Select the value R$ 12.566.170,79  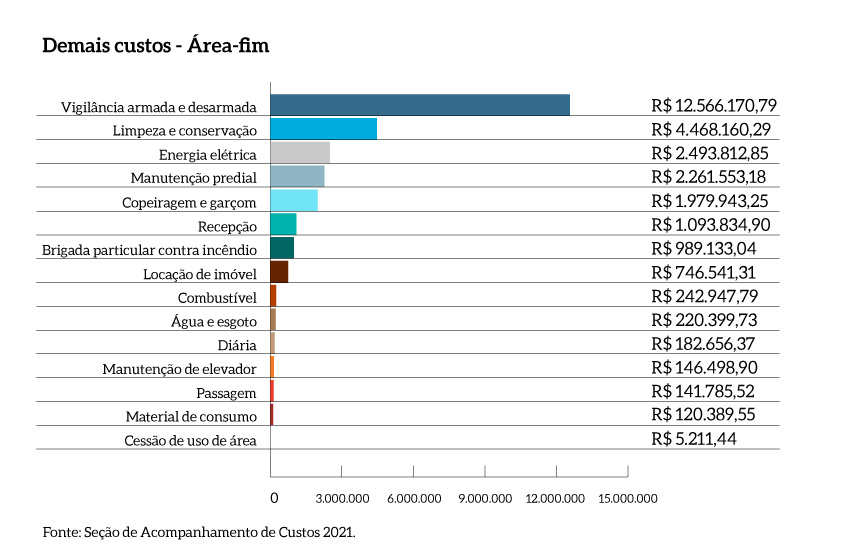coord(713,105)
